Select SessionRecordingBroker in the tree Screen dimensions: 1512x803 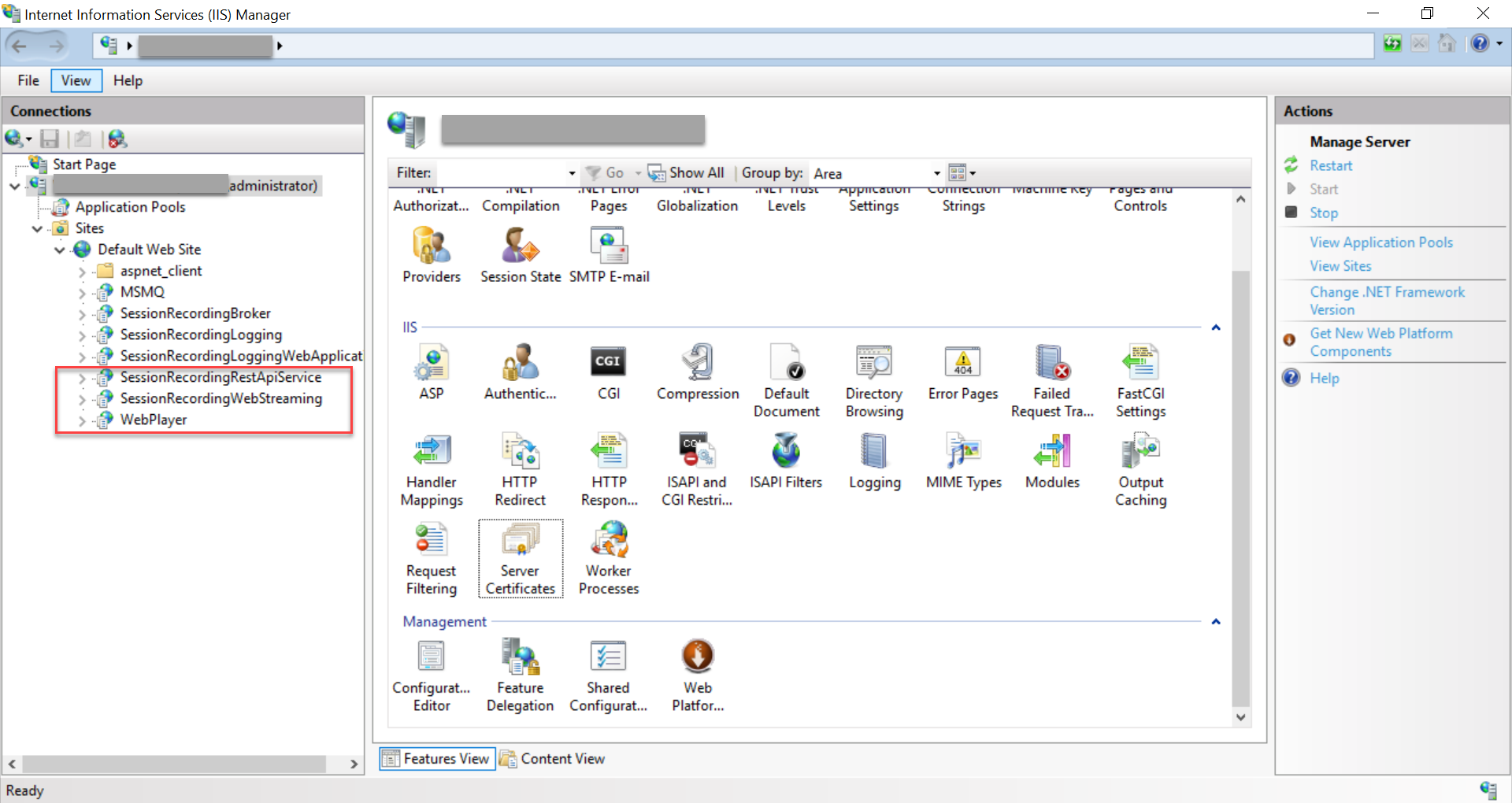pos(195,313)
